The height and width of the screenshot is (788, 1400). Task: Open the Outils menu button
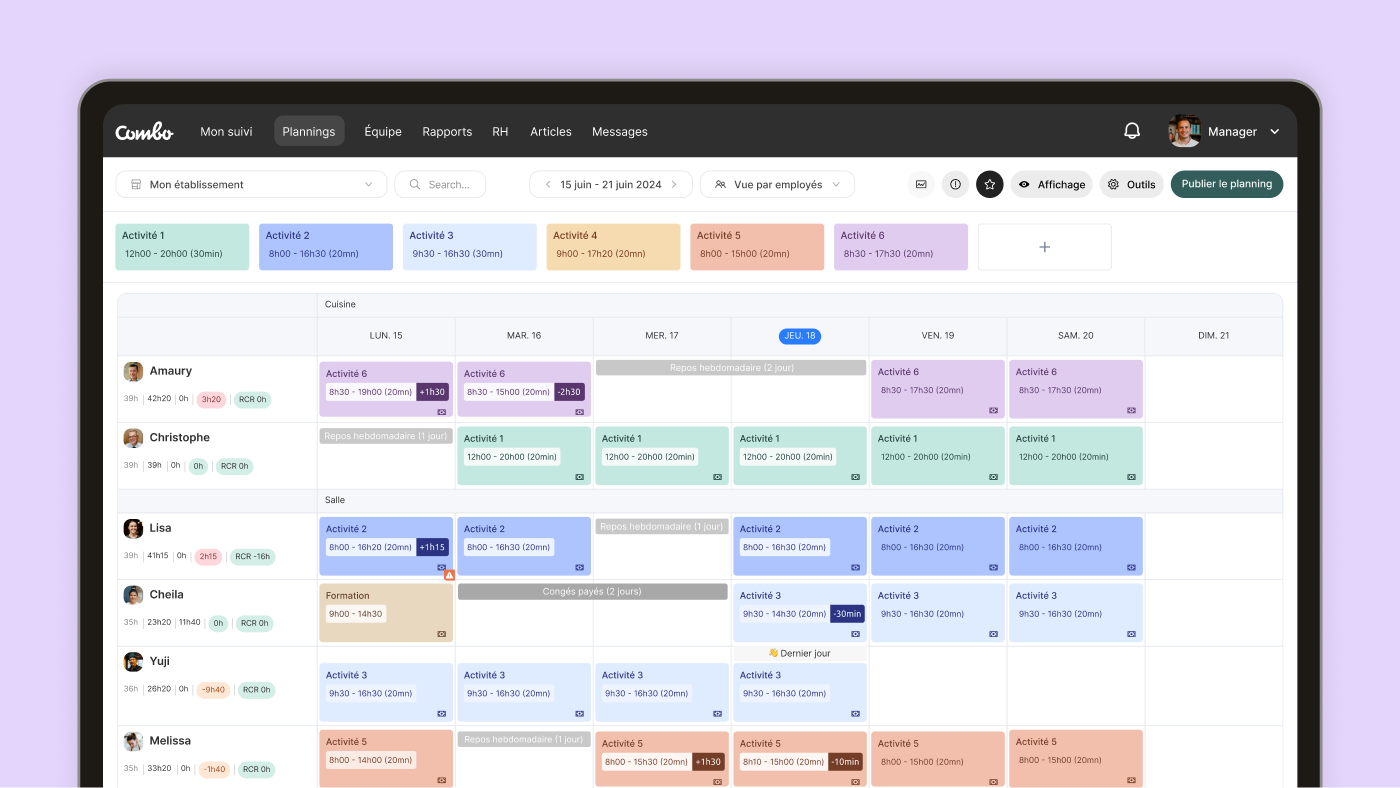pyautogui.click(x=1131, y=184)
